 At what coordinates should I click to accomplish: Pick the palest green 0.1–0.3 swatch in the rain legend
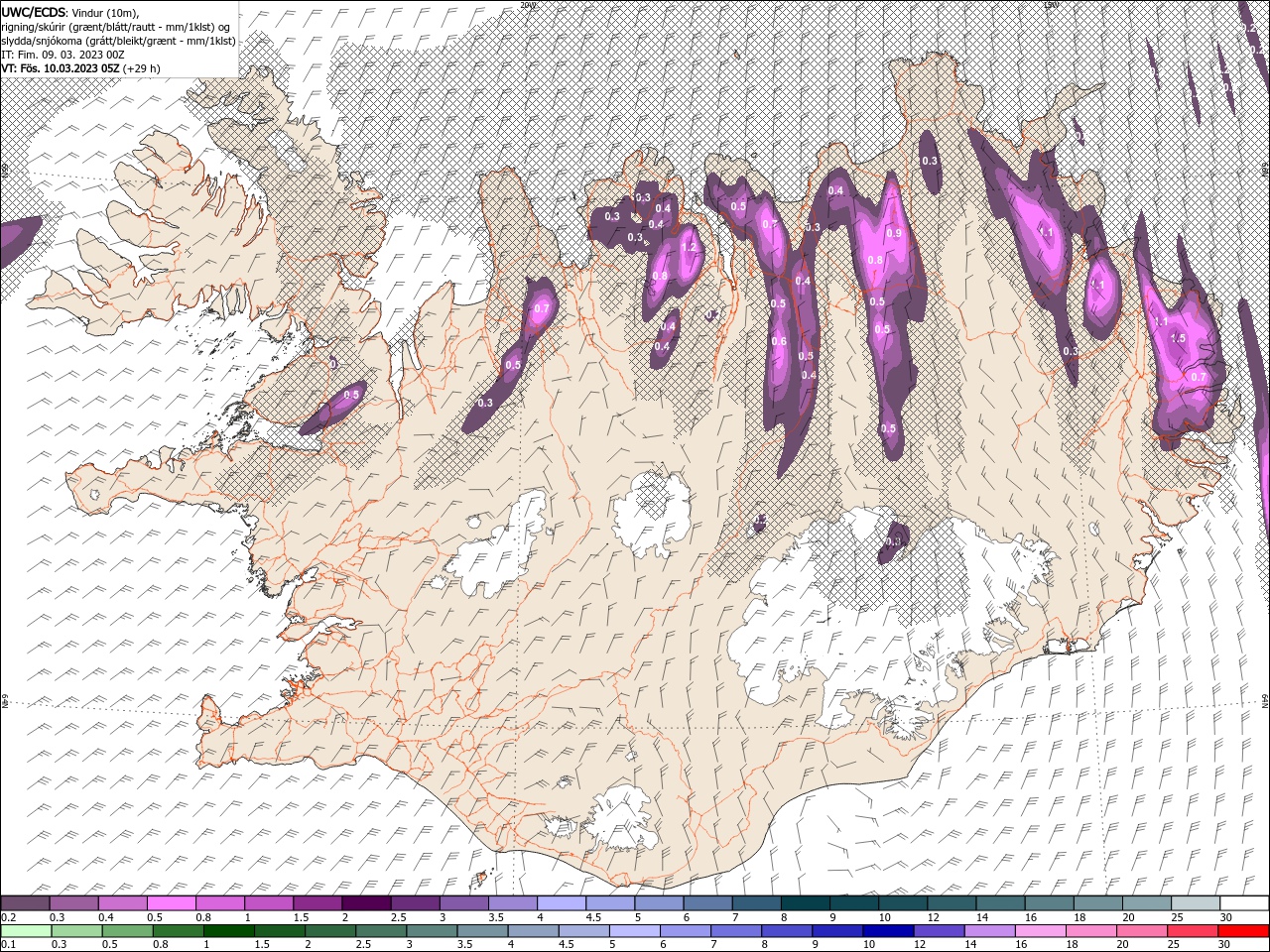point(26,931)
